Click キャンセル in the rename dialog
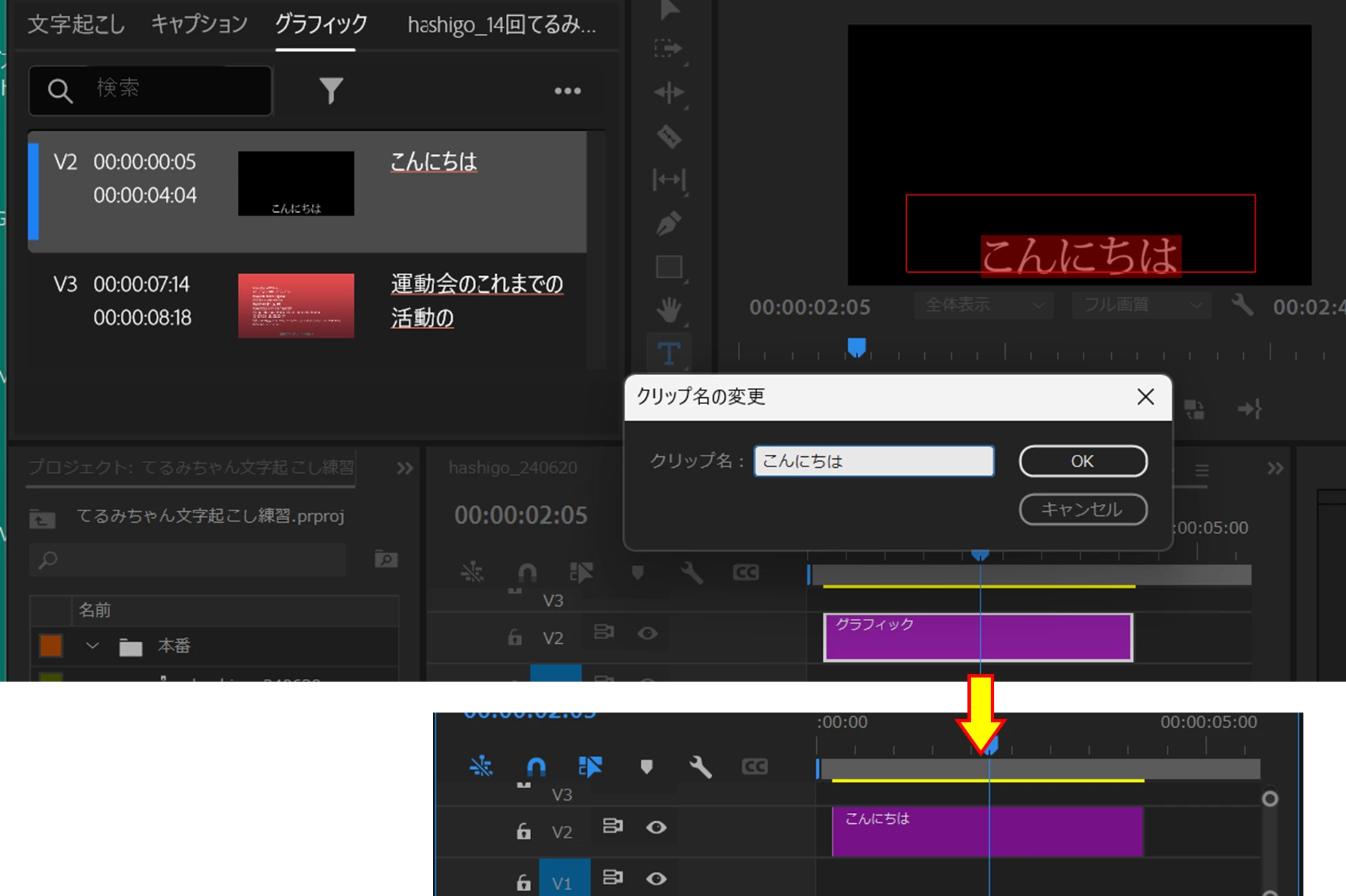 (x=1083, y=509)
